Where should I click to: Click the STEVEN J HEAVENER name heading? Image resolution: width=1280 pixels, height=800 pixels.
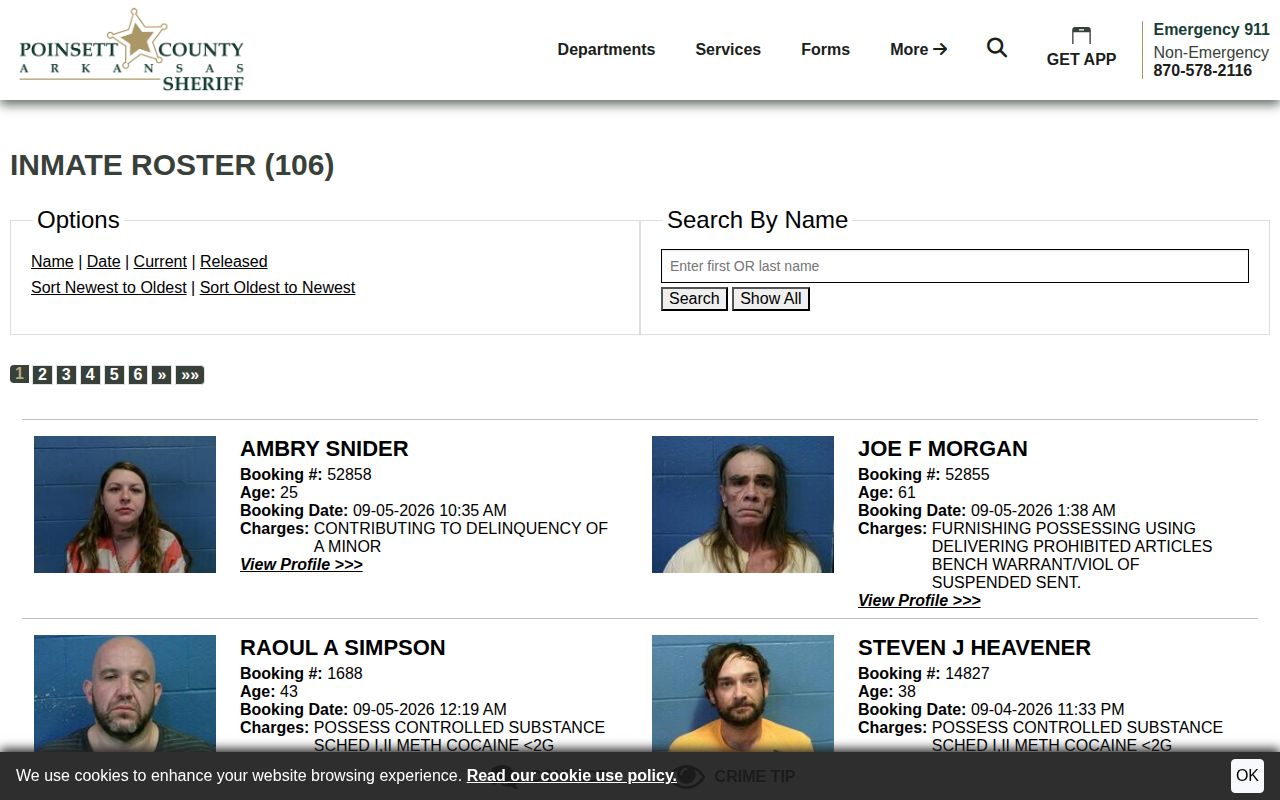pyautogui.click(x=974, y=647)
